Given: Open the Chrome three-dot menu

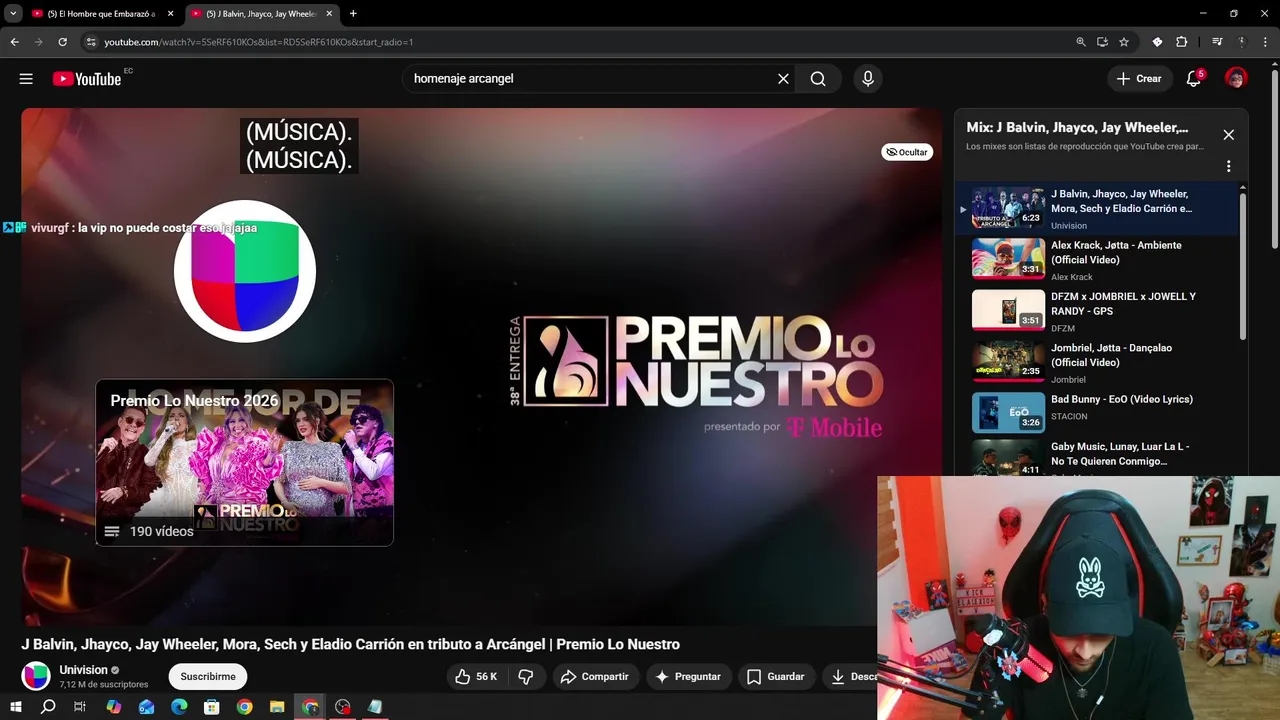Looking at the screenshot, I should (x=1266, y=42).
